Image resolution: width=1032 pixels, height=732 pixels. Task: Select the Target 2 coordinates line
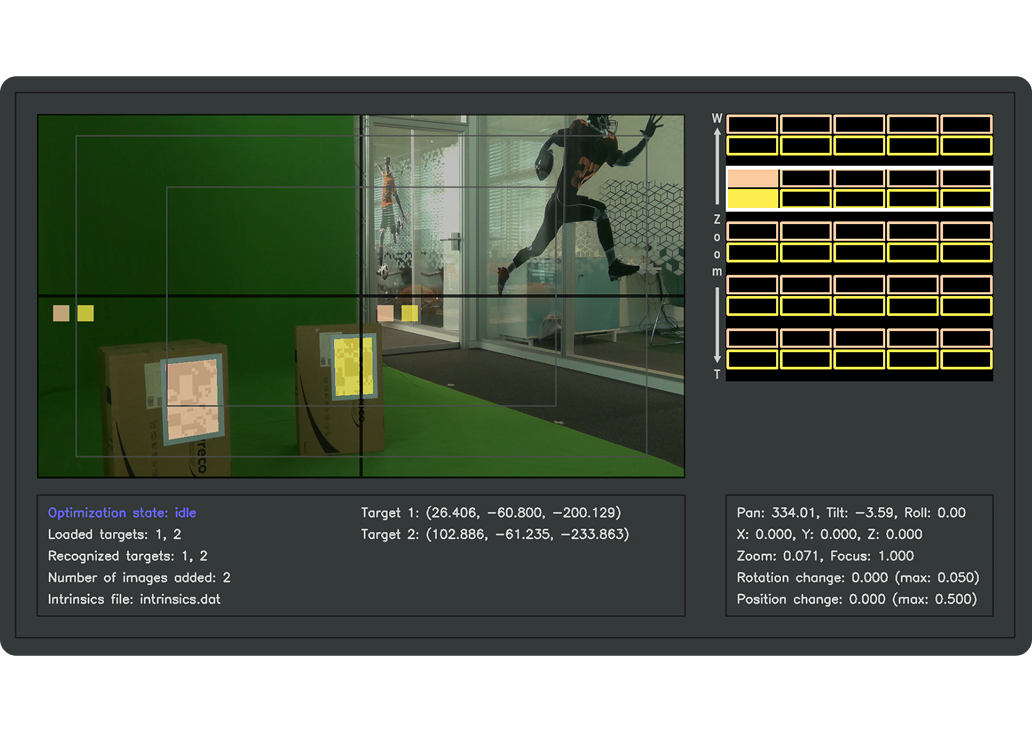point(495,535)
